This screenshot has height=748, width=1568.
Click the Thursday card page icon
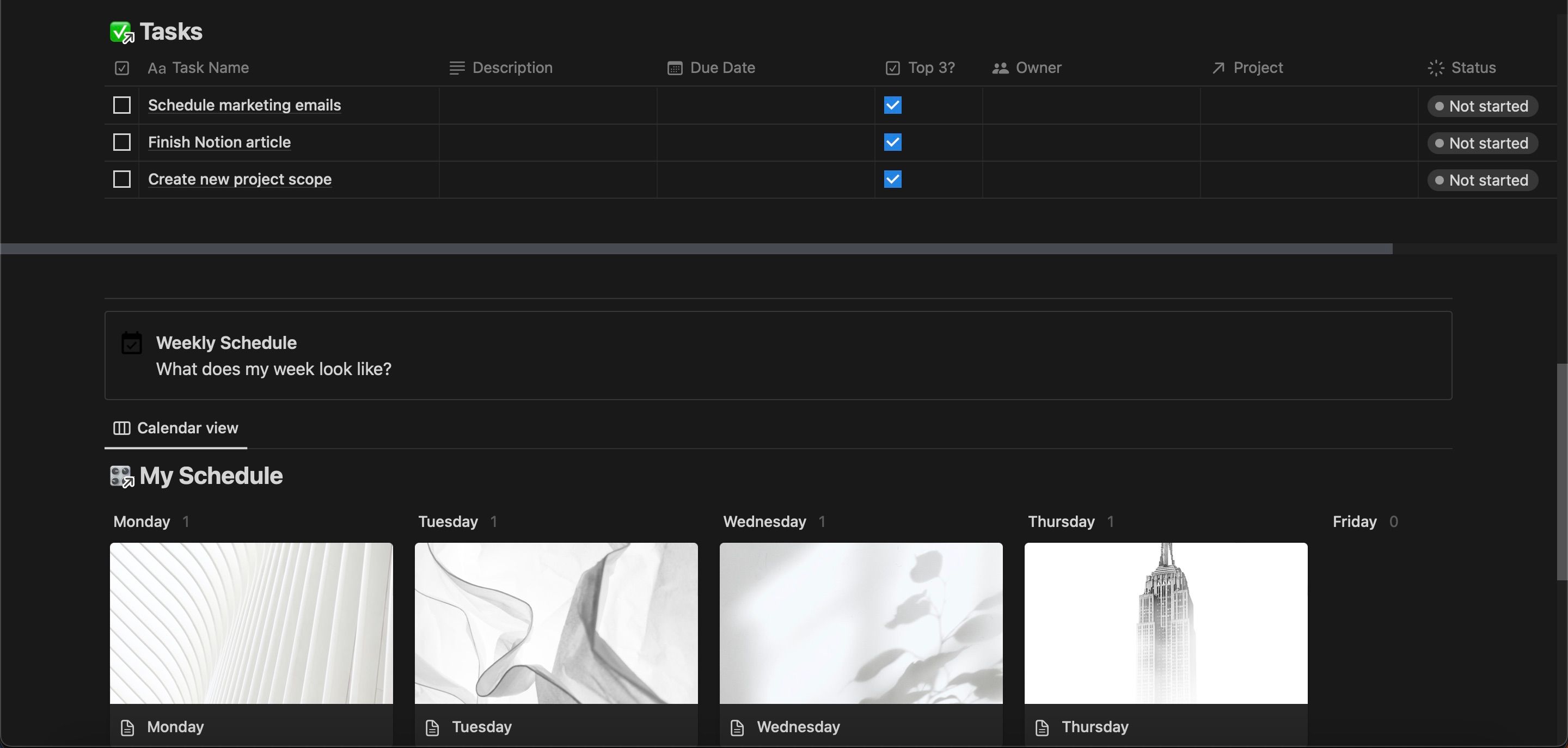tap(1042, 727)
